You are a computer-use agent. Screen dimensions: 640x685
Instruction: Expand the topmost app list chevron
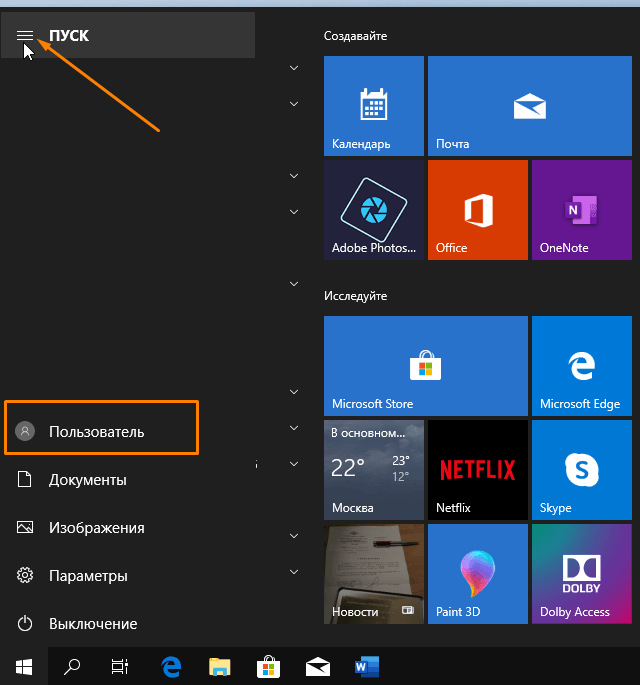[294, 68]
